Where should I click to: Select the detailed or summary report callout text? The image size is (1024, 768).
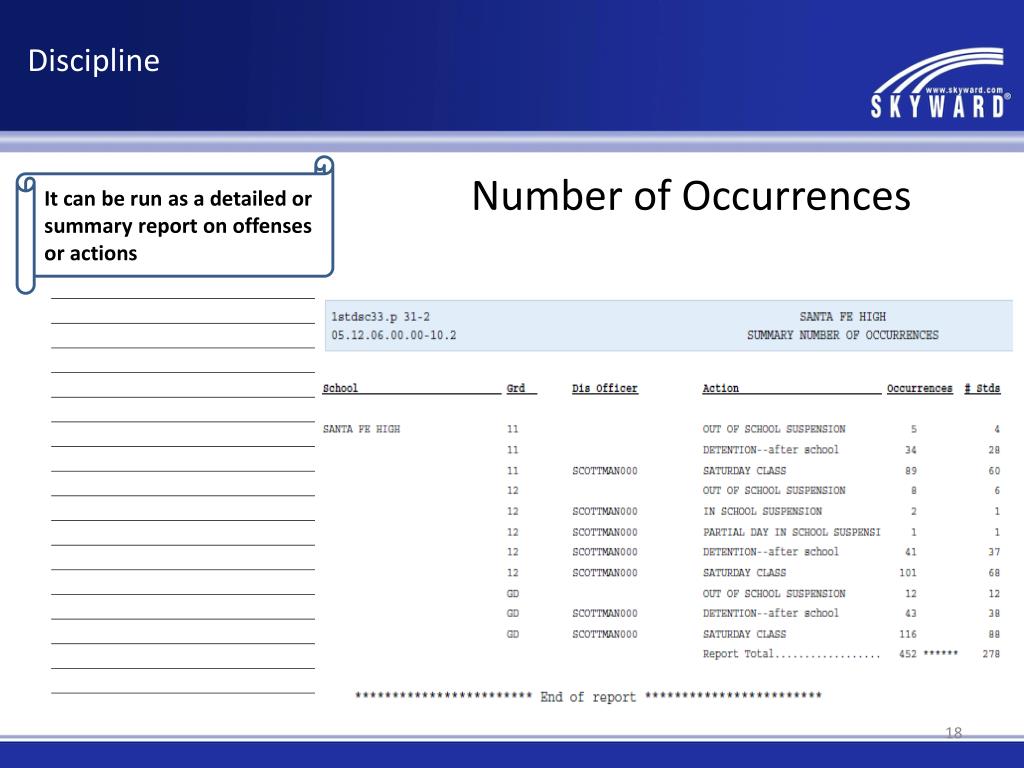pos(178,226)
